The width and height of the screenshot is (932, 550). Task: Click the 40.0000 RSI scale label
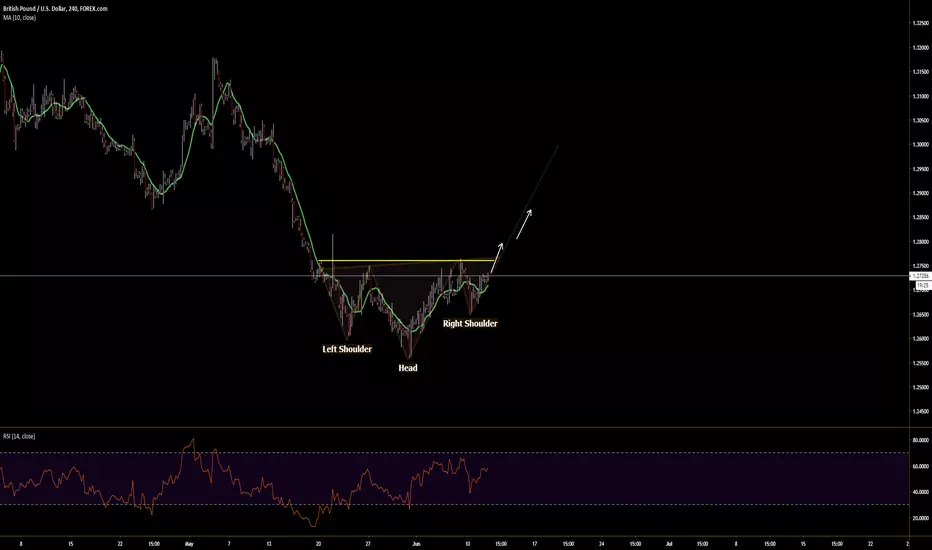921,492
